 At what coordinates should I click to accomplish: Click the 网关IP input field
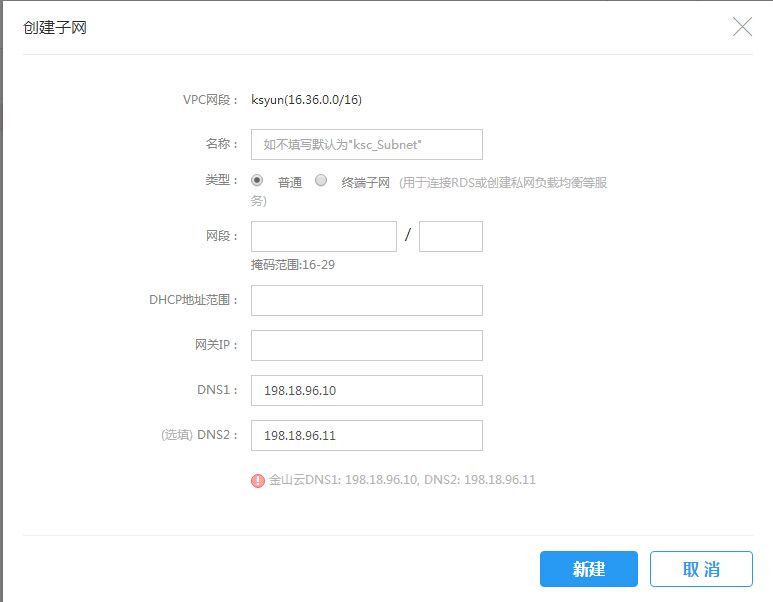pos(367,345)
